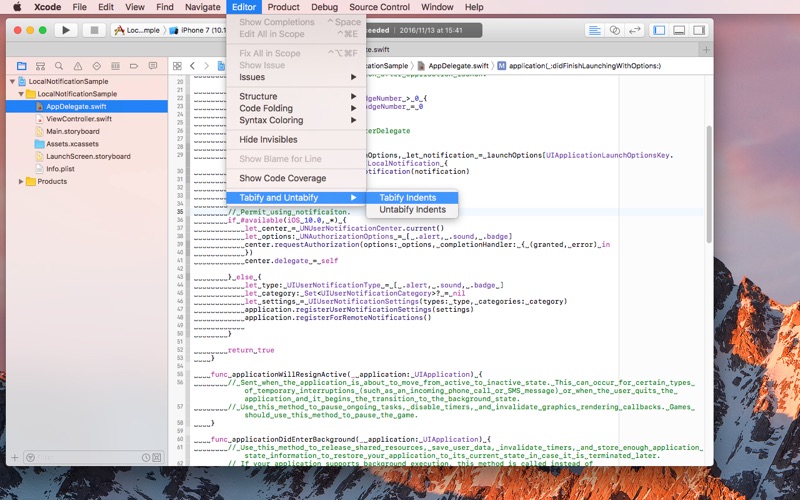Toggle the Utilities panel visibility
This screenshot has height=500, width=800.
tap(698, 30)
